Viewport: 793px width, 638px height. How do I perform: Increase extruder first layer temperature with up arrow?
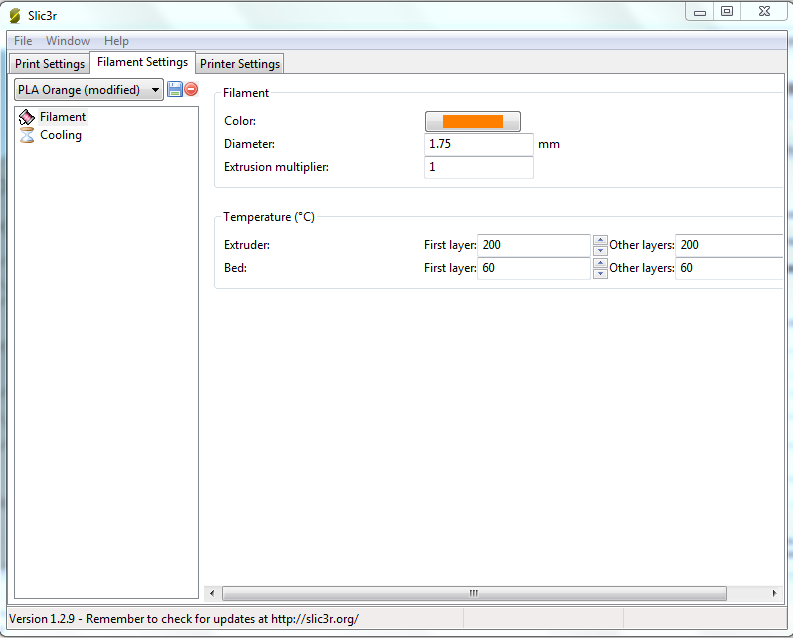[600, 240]
